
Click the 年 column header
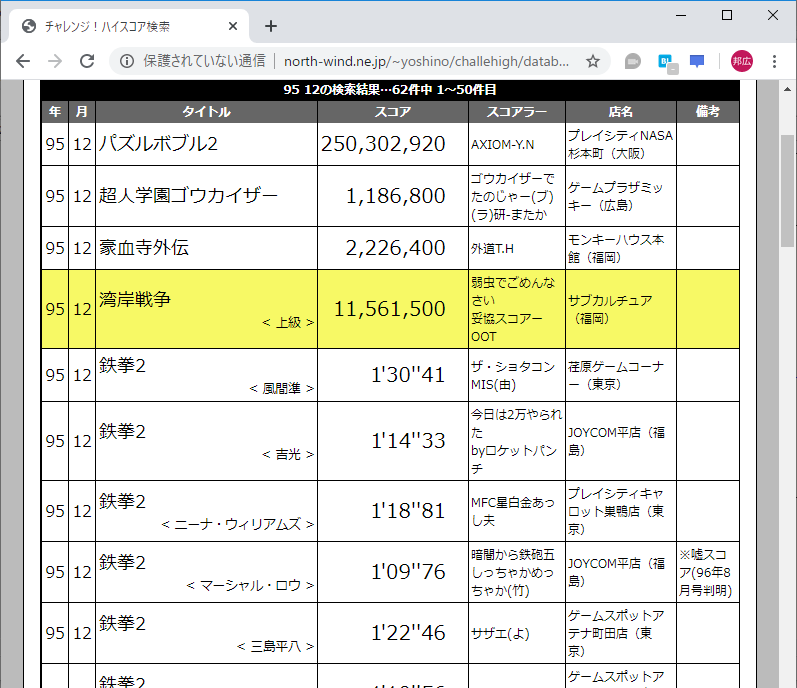(x=55, y=112)
